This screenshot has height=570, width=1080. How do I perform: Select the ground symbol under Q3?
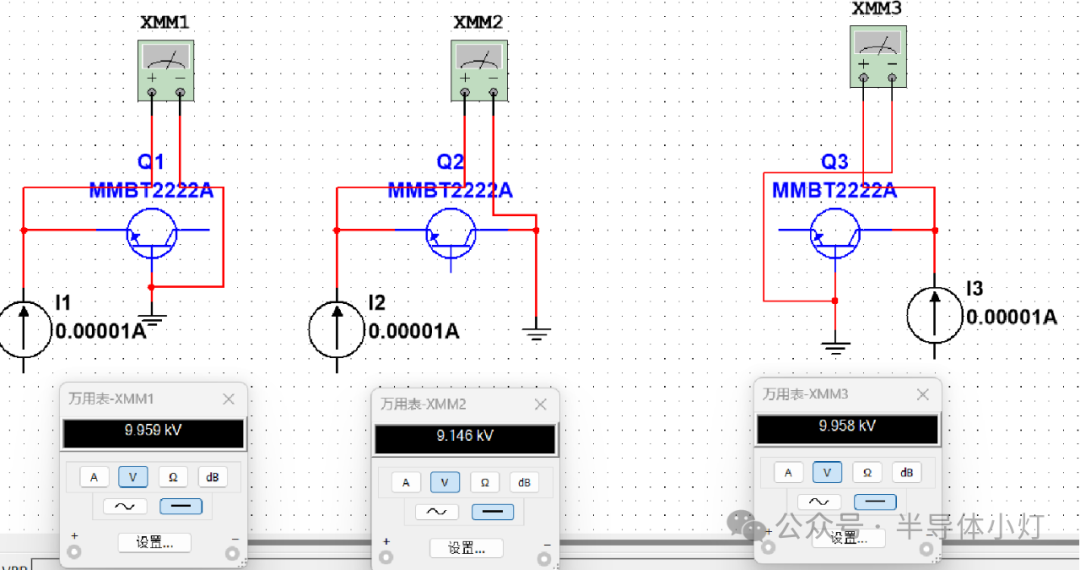[835, 349]
